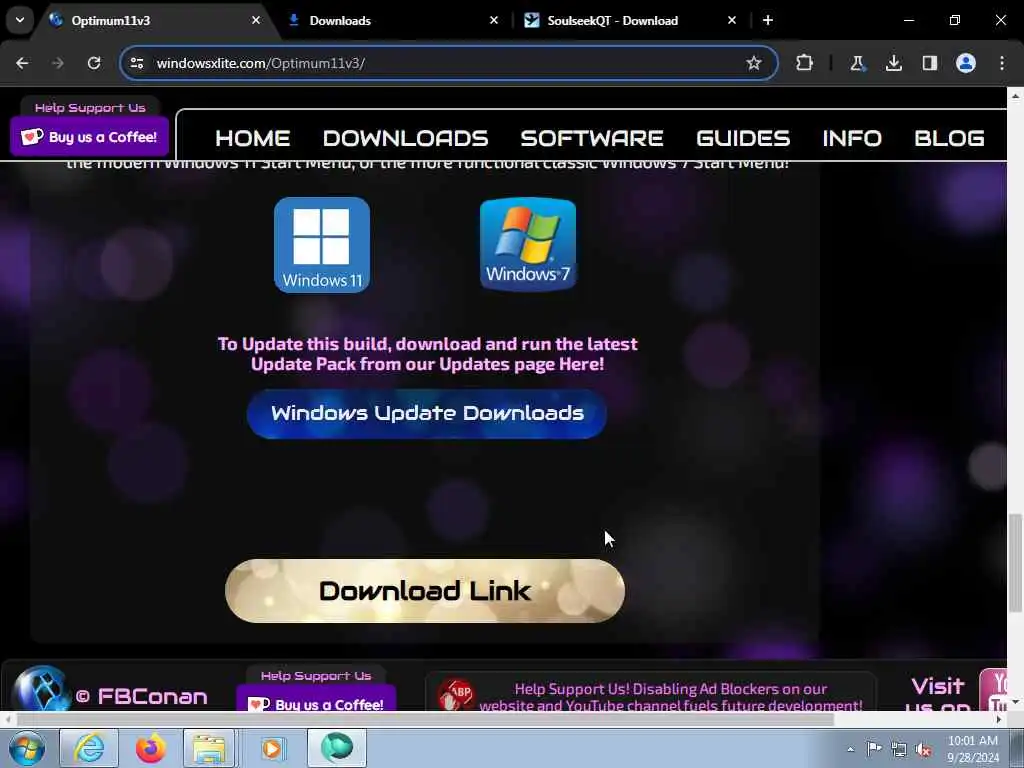Open the SOFTWARE menu item

coord(592,138)
